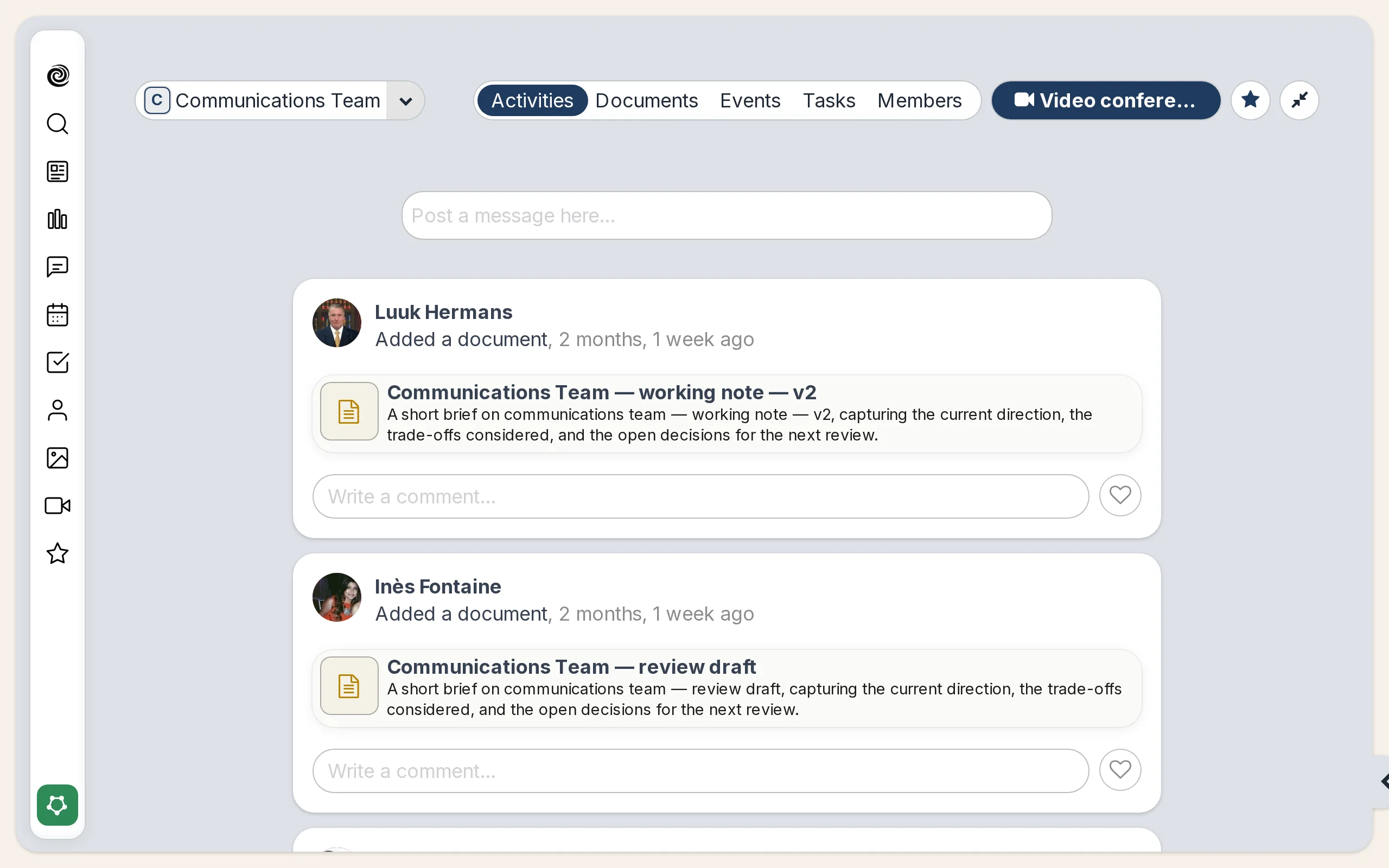Image resolution: width=1389 pixels, height=868 pixels.
Task: Switch to the Activities tab
Action: click(532, 100)
